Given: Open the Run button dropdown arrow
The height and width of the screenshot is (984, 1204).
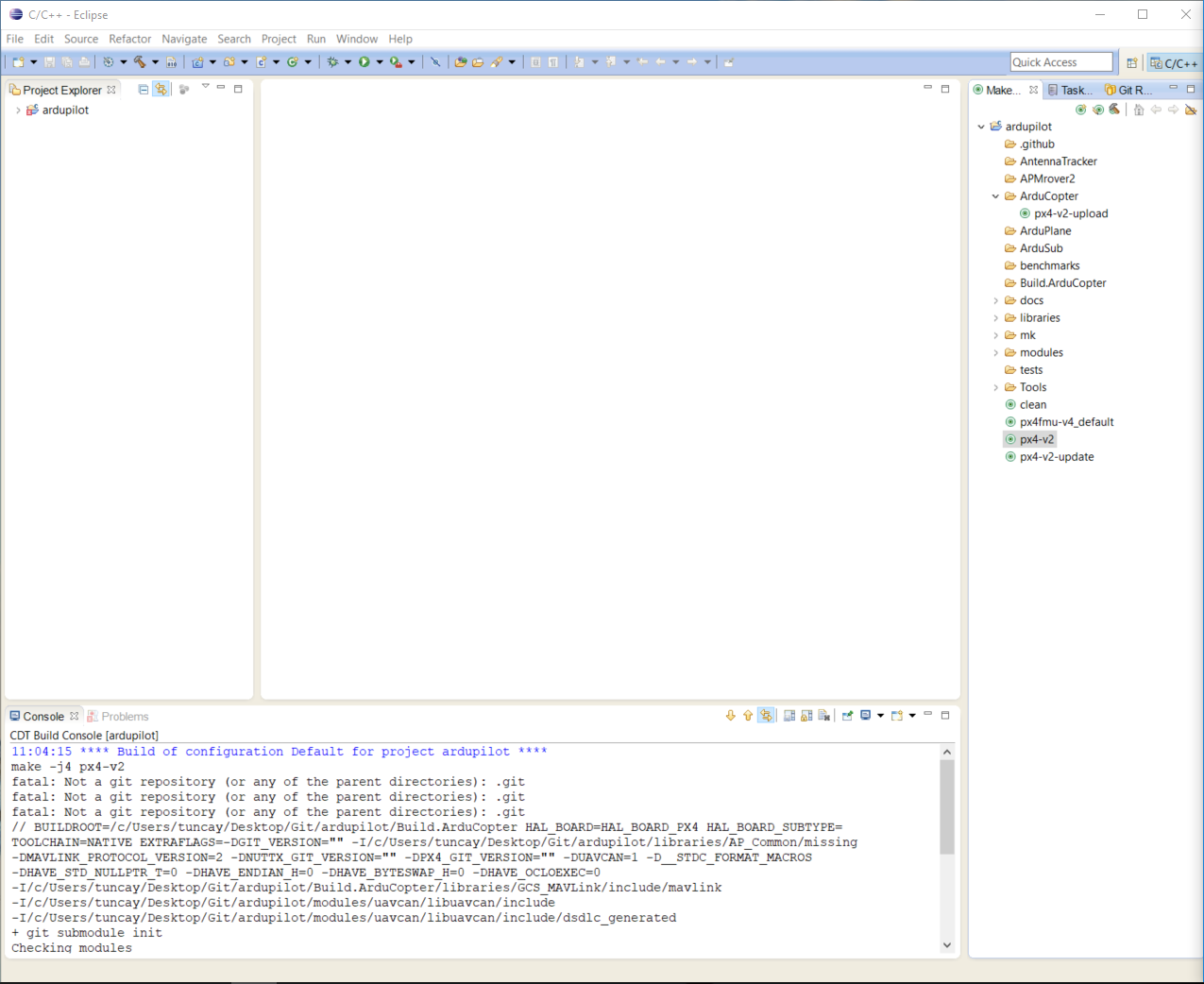Looking at the screenshot, I should 379,62.
